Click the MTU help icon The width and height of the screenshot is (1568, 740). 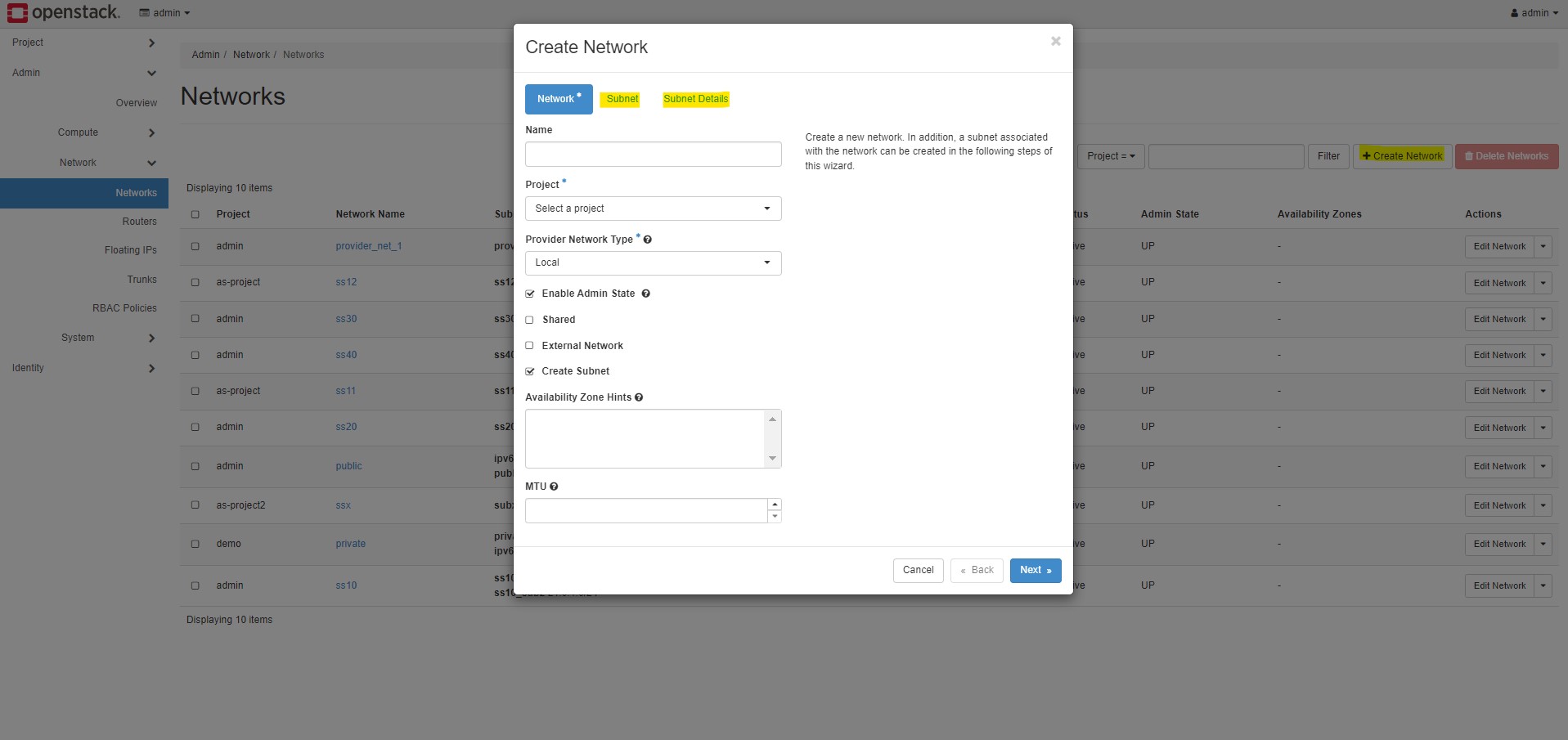coord(554,487)
